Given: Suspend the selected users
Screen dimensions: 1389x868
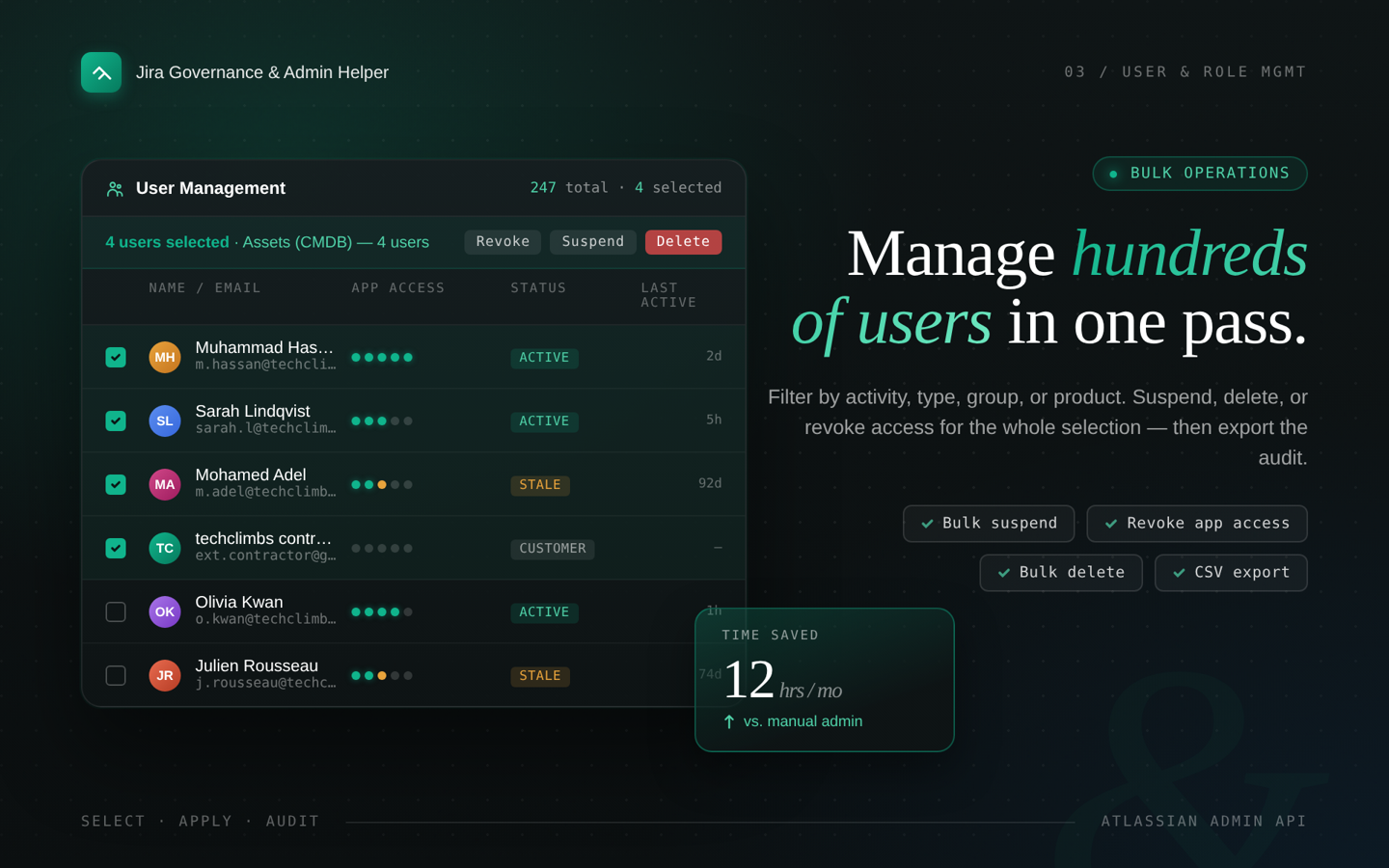Looking at the screenshot, I should click(593, 242).
